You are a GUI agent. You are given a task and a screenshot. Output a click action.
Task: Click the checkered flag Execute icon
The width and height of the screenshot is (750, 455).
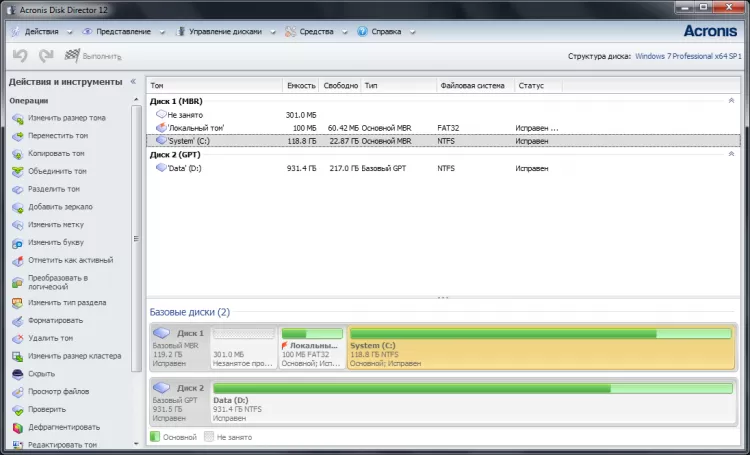[72, 55]
